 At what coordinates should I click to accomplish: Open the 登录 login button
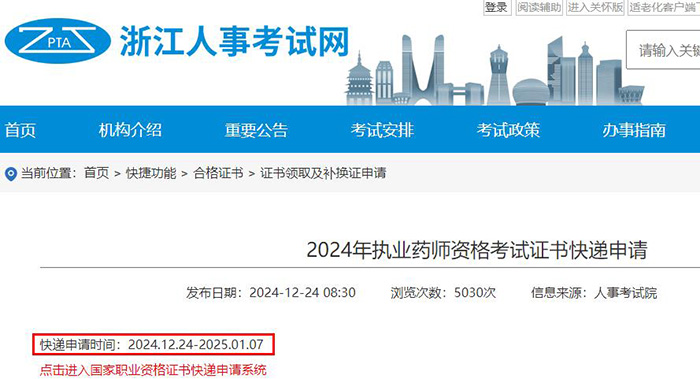[497, 8]
